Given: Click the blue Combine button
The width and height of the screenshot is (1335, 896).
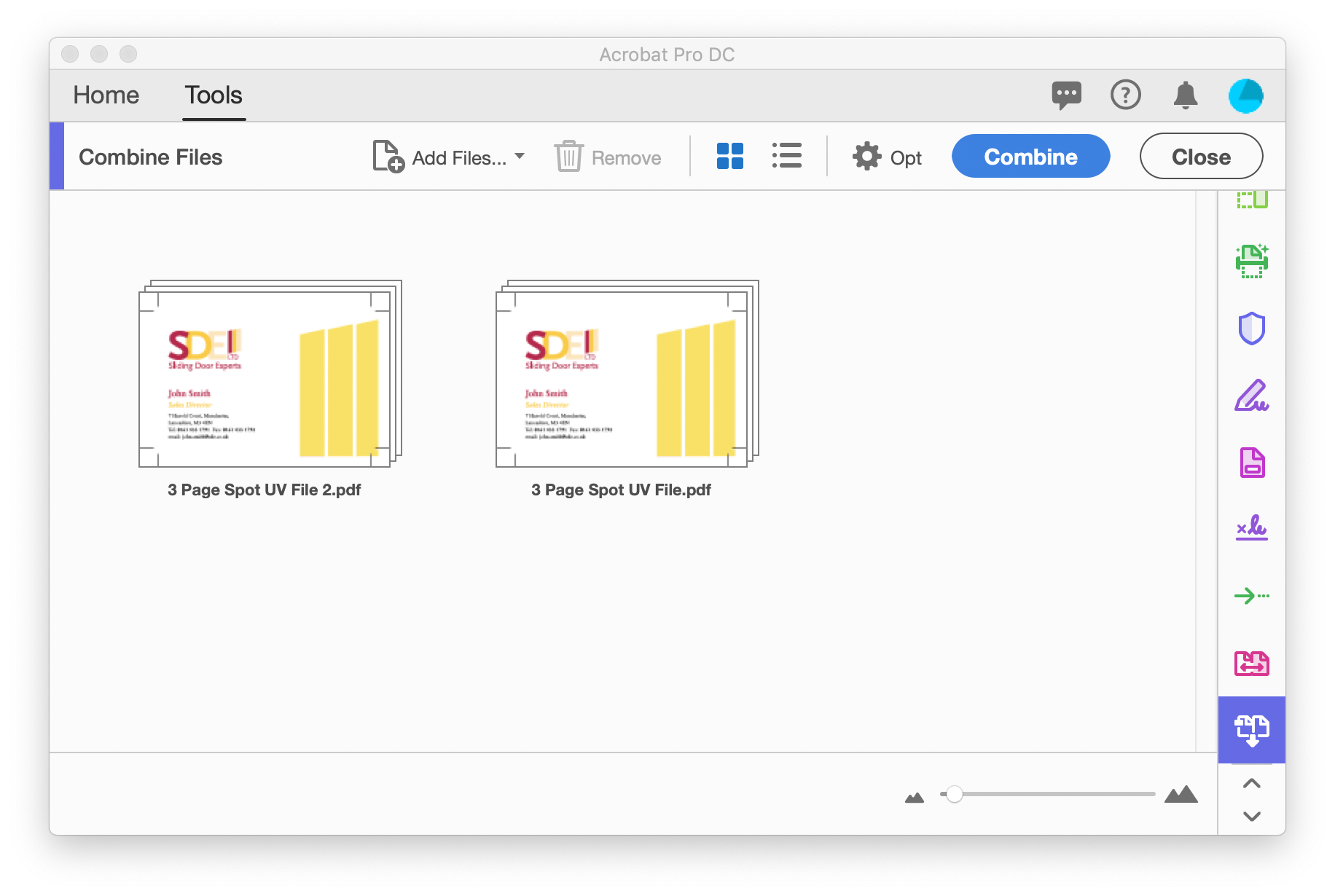Looking at the screenshot, I should coord(1030,157).
